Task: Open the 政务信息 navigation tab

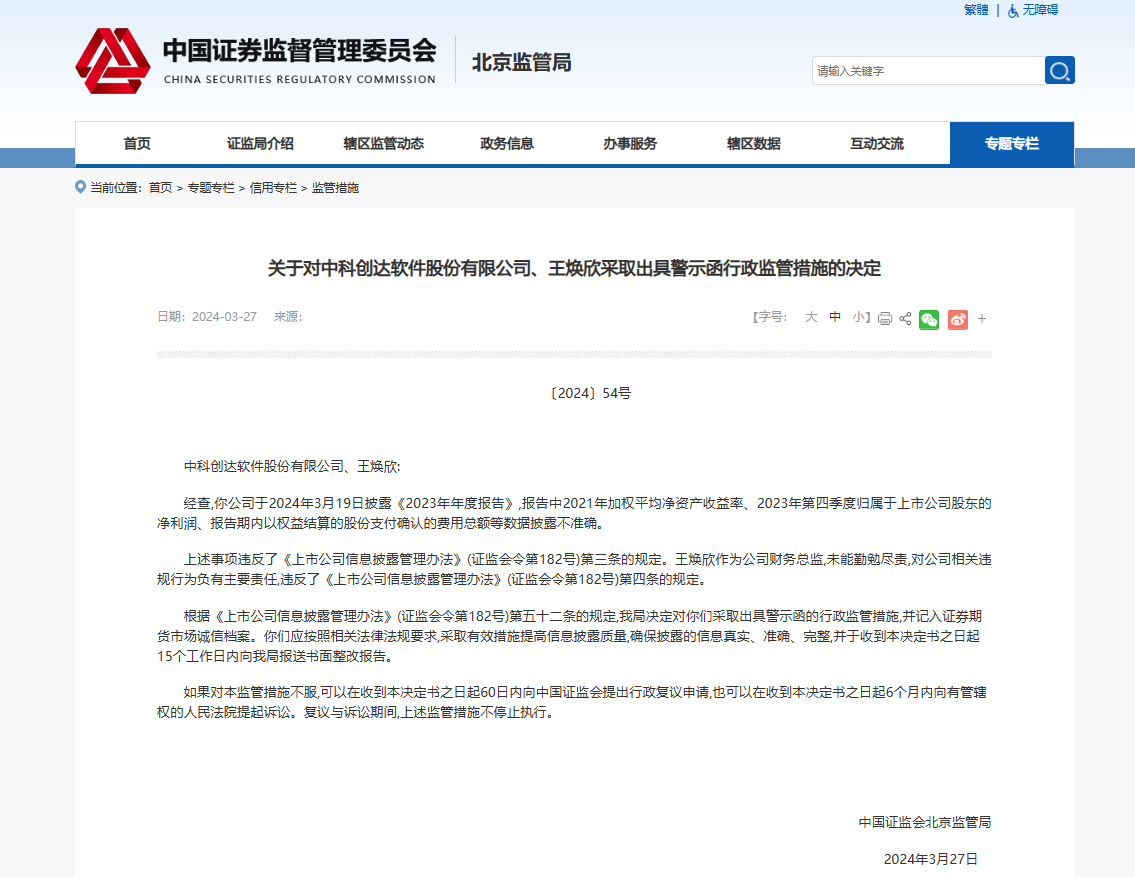Action: (x=507, y=143)
